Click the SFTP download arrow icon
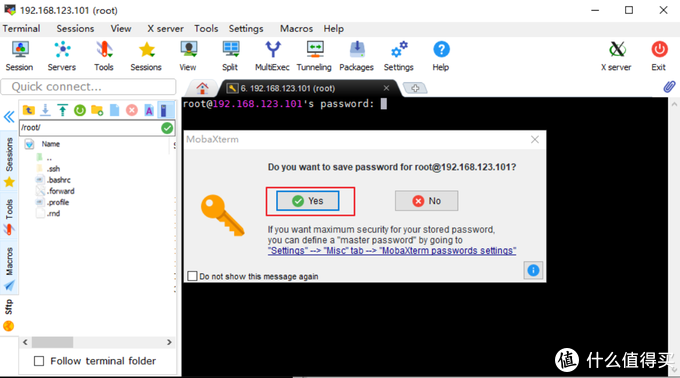Image resolution: width=680 pixels, height=378 pixels. pos(45,110)
